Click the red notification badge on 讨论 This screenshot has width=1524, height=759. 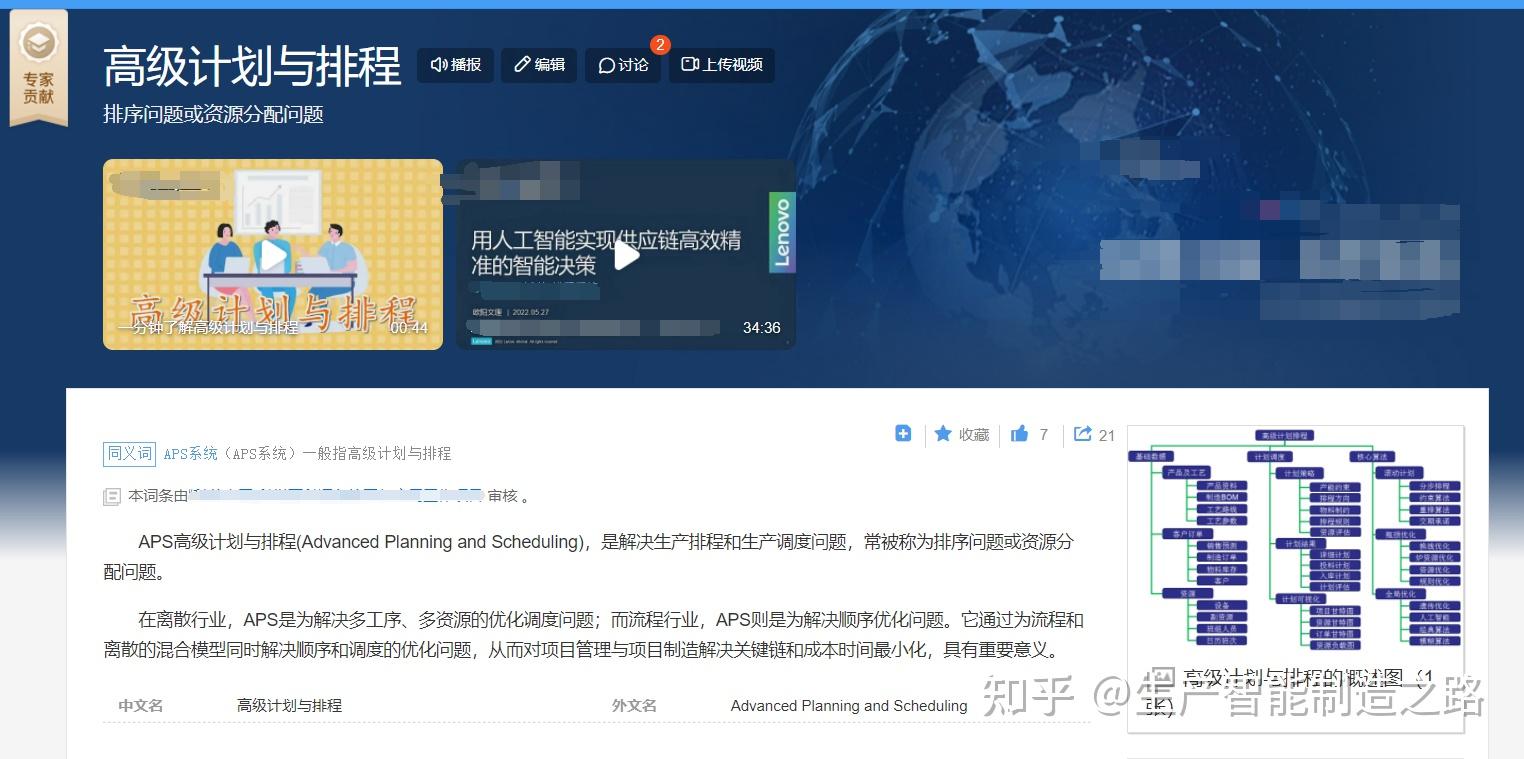click(659, 45)
